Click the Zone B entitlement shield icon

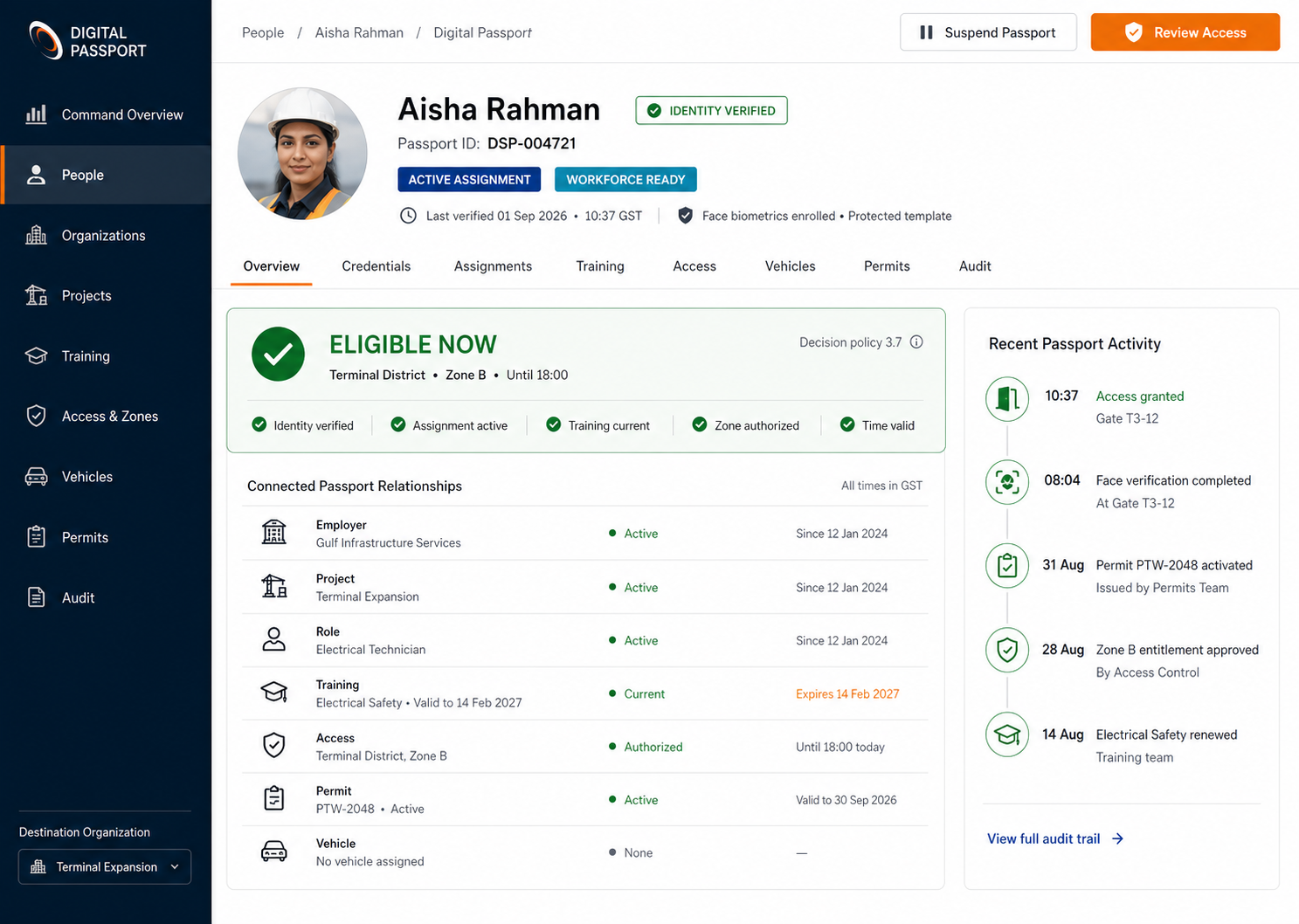[x=1007, y=651]
